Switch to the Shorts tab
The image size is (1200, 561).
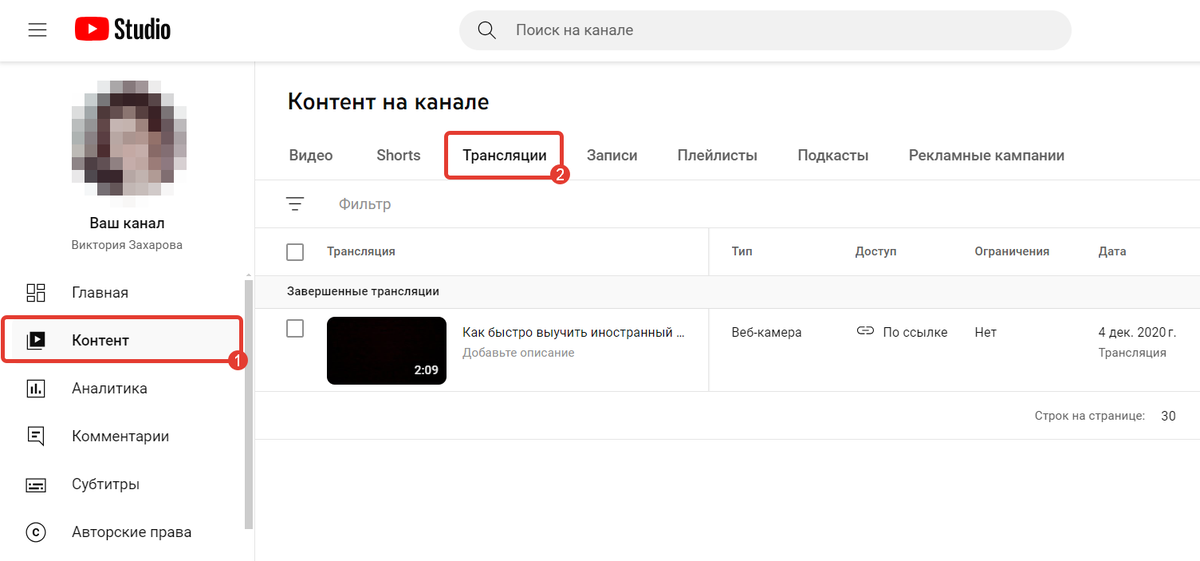(x=398, y=155)
